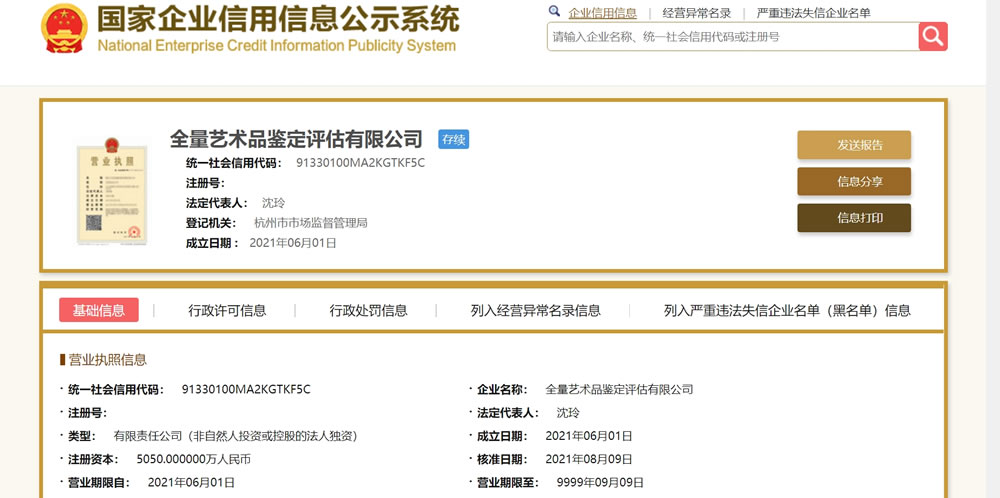Click legal representative 沈玲 in header card
This screenshot has height=498, width=1000.
pos(274,203)
